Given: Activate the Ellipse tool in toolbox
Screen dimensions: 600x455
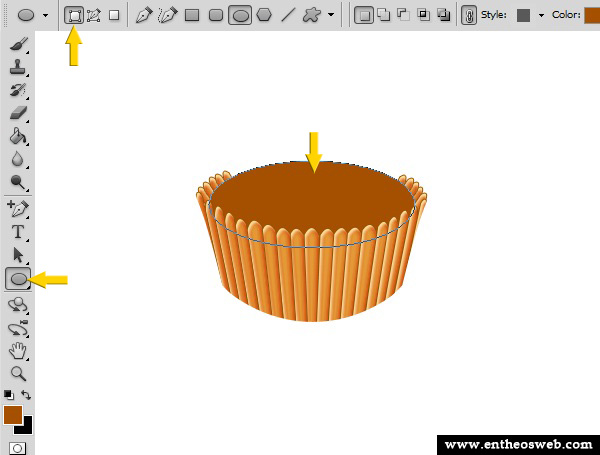Looking at the screenshot, I should tap(18, 280).
